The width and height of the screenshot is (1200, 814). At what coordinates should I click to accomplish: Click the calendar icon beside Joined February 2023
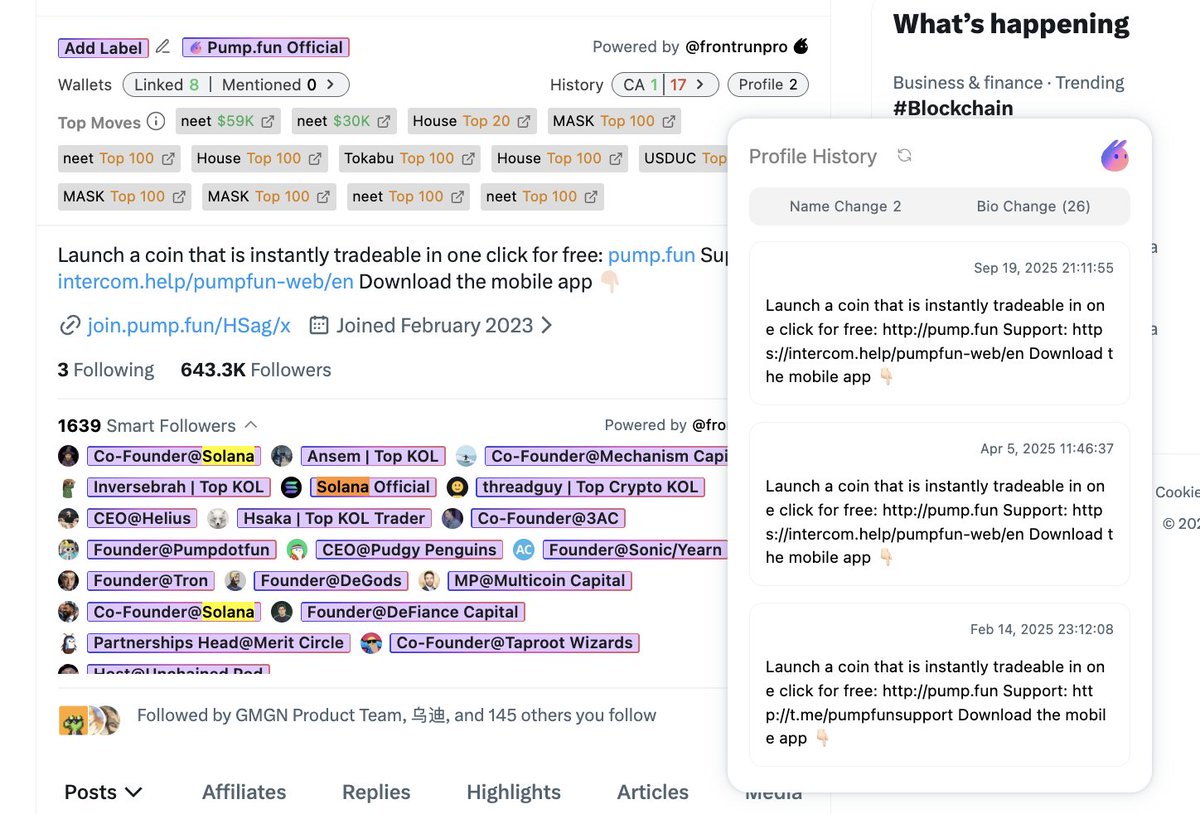pos(319,325)
